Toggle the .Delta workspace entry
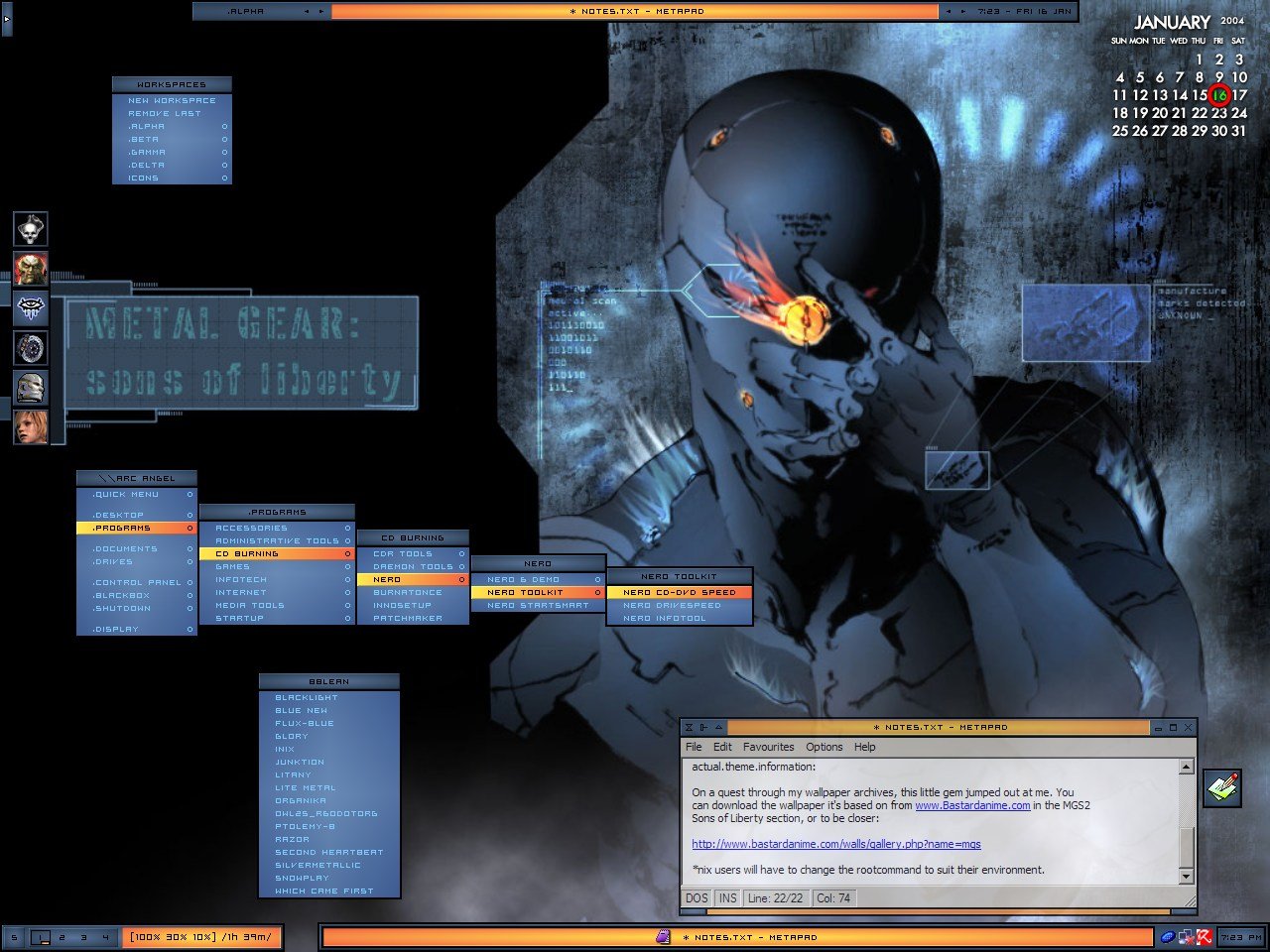 (172, 166)
